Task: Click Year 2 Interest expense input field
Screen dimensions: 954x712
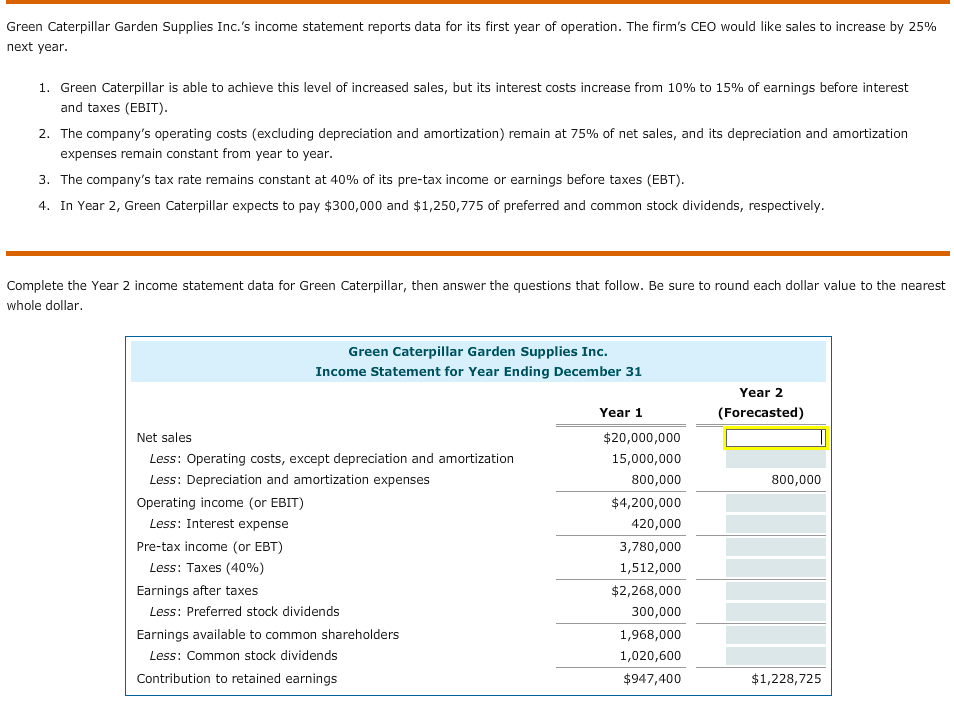Action: coord(776,524)
